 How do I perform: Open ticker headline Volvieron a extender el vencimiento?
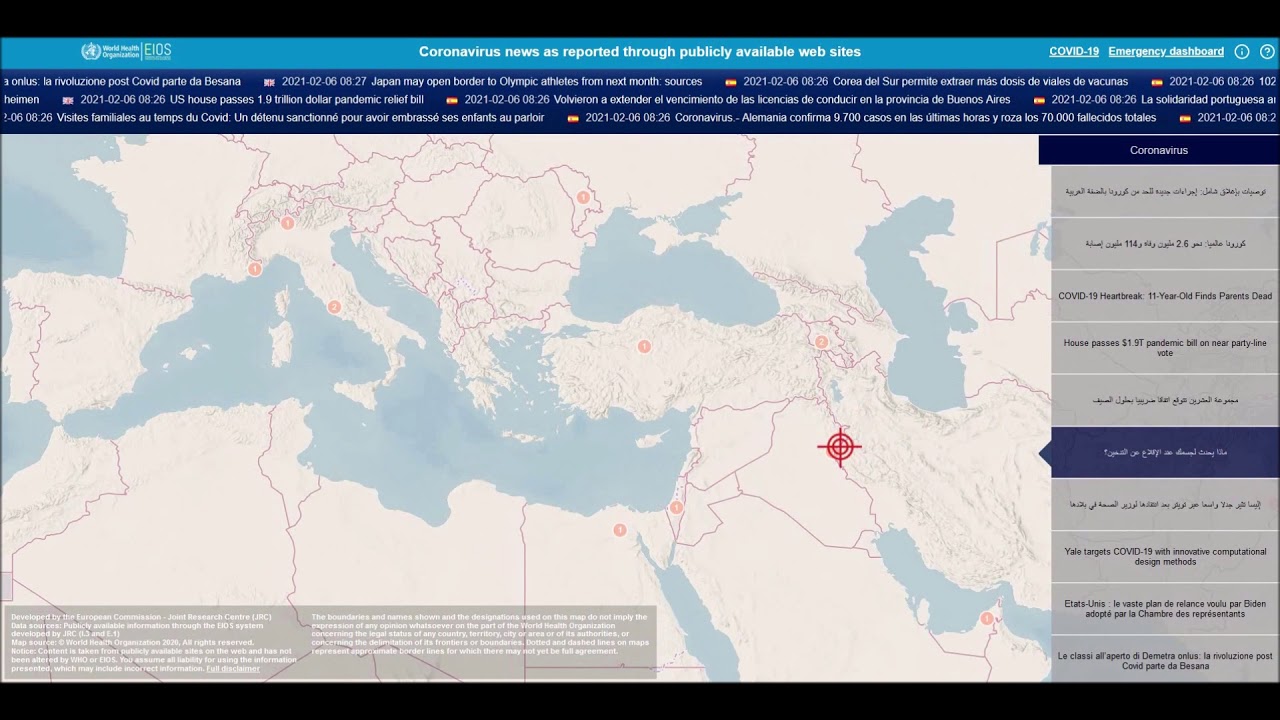click(x=782, y=100)
